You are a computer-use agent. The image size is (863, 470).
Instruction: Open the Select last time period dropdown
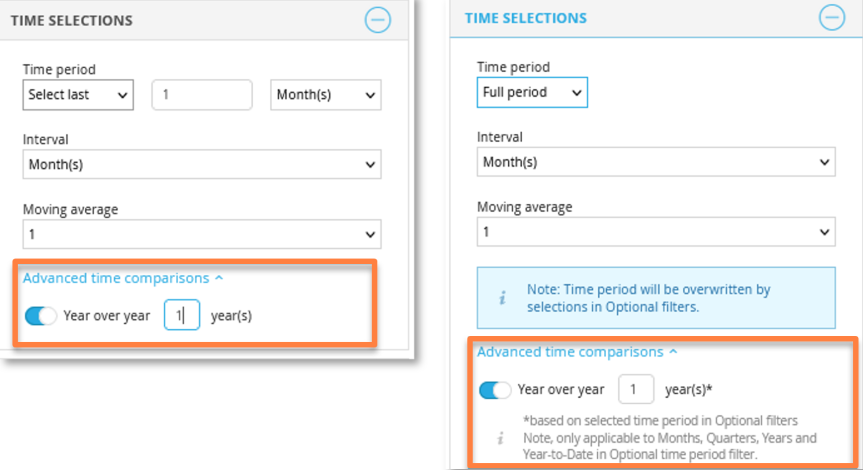click(78, 95)
